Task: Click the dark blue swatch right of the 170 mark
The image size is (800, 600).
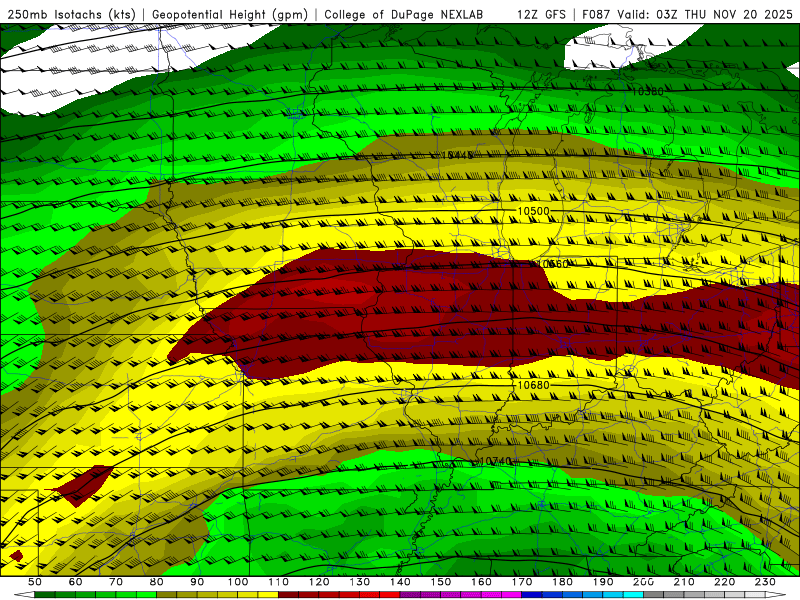Action: click(x=532, y=595)
